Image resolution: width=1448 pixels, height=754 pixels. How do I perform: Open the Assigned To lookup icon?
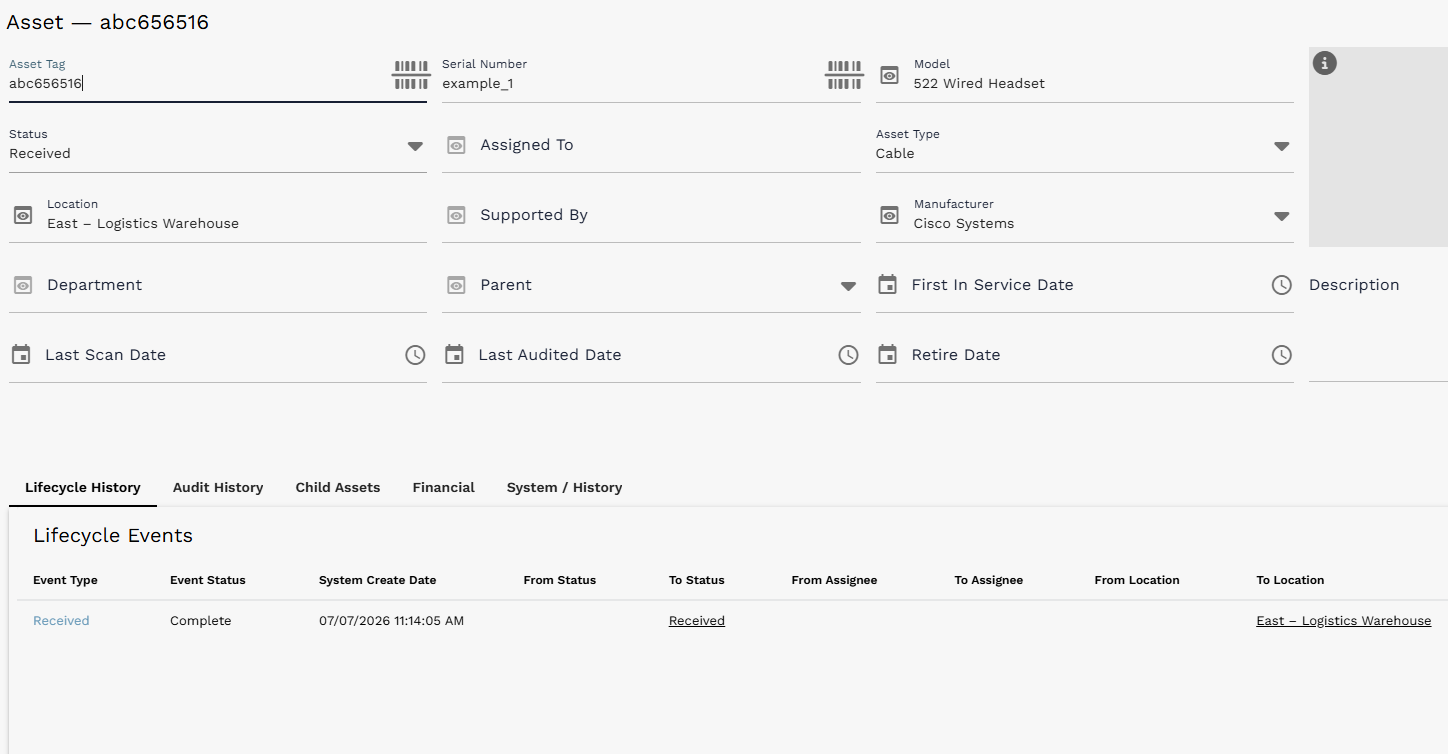click(456, 145)
